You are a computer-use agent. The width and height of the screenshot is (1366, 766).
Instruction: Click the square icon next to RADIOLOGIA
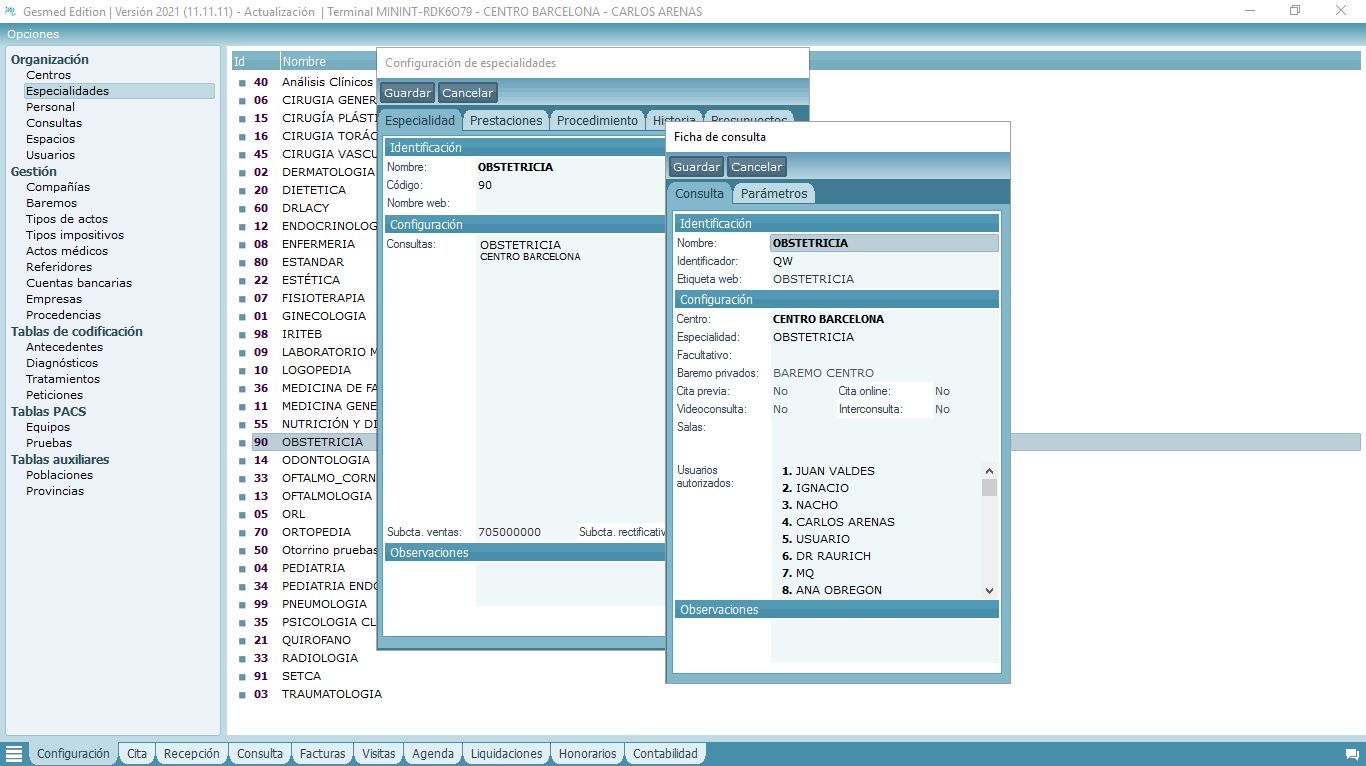241,658
